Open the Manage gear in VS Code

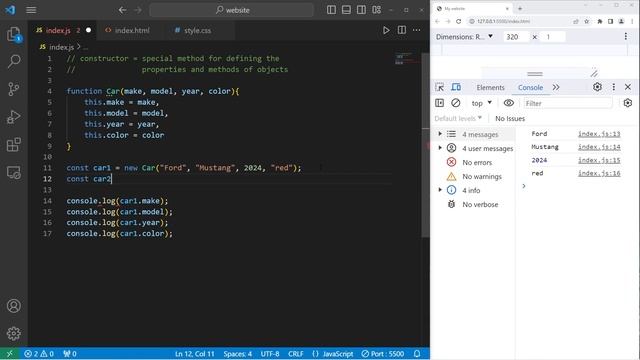pyautogui.click(x=14, y=333)
